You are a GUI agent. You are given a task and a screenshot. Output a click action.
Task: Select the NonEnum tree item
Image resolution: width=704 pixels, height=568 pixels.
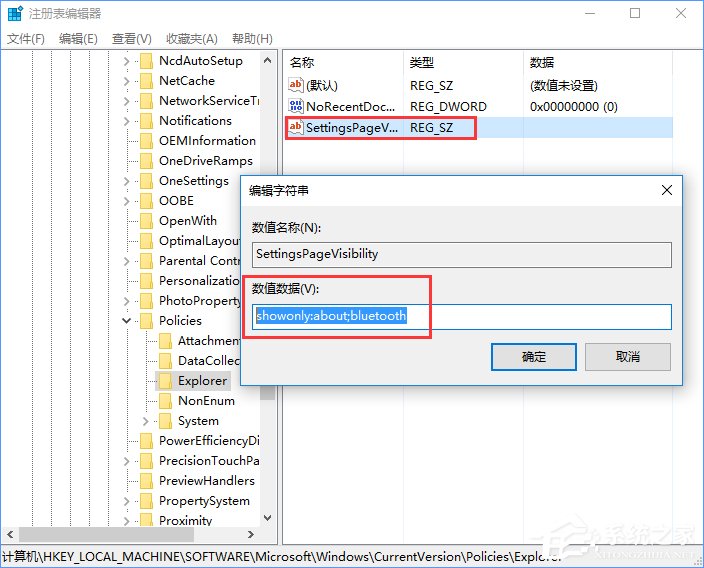click(x=206, y=401)
